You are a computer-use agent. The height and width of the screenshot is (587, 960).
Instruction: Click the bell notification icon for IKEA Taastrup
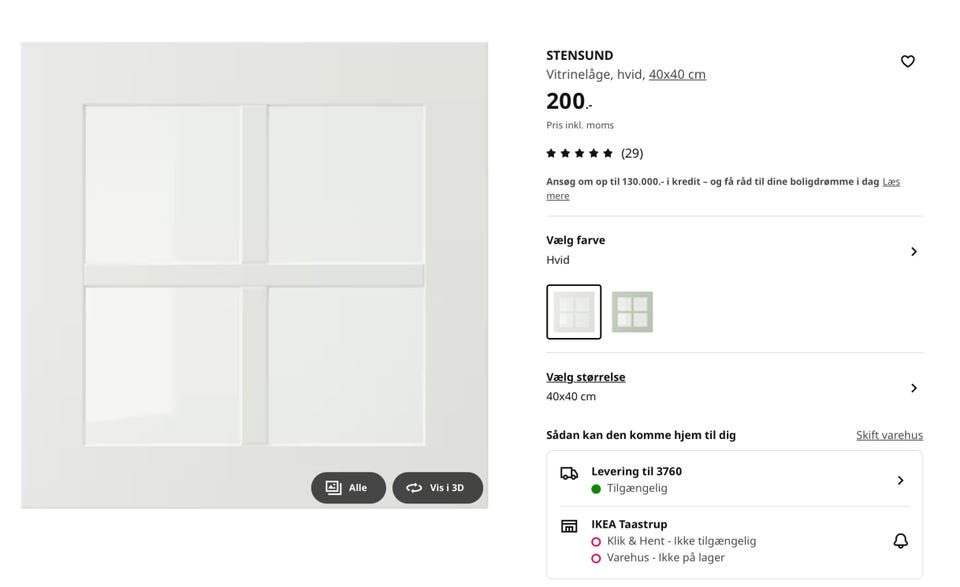pyautogui.click(x=900, y=540)
